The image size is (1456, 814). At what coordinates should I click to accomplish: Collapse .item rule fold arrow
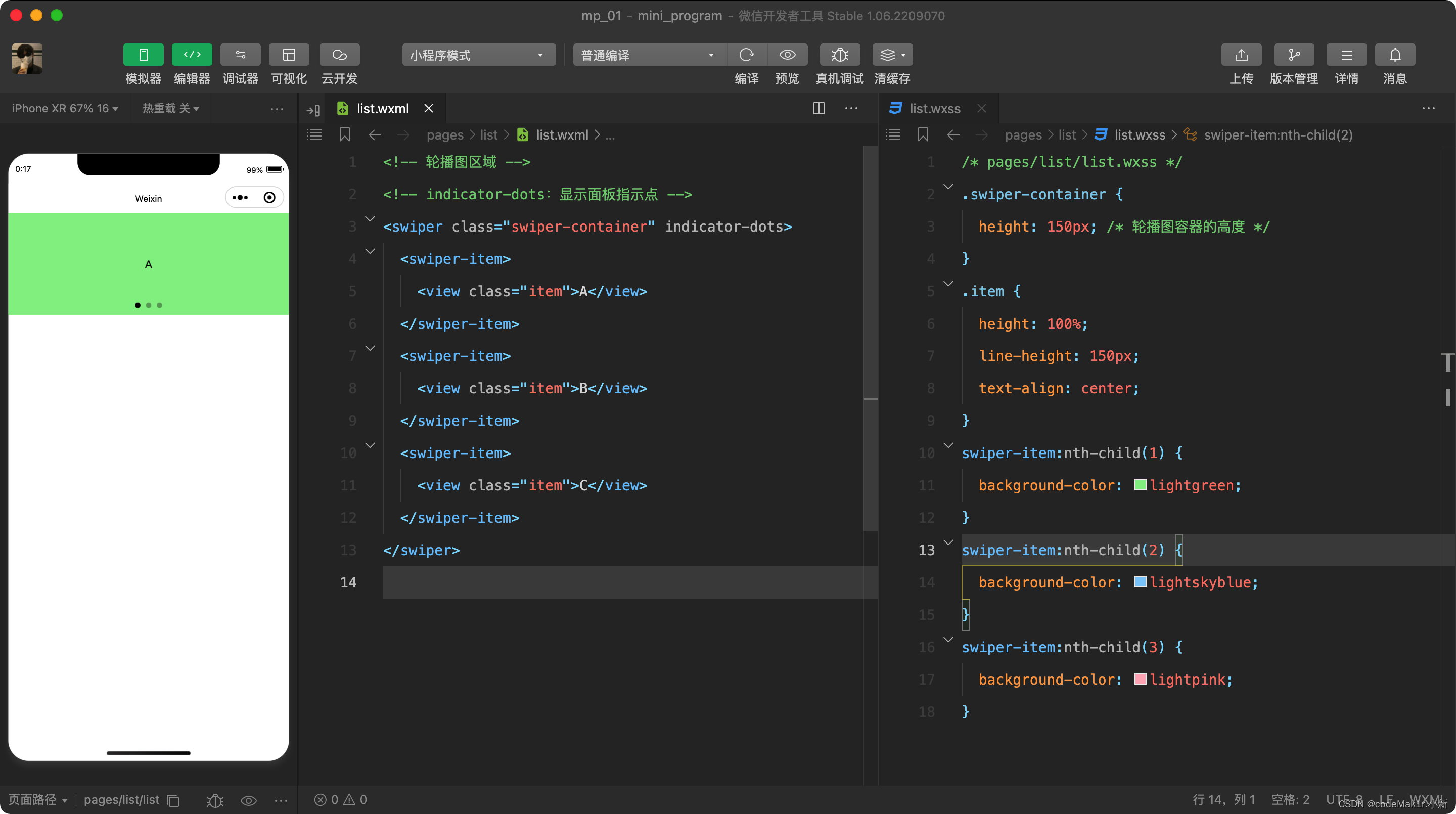pyautogui.click(x=948, y=284)
